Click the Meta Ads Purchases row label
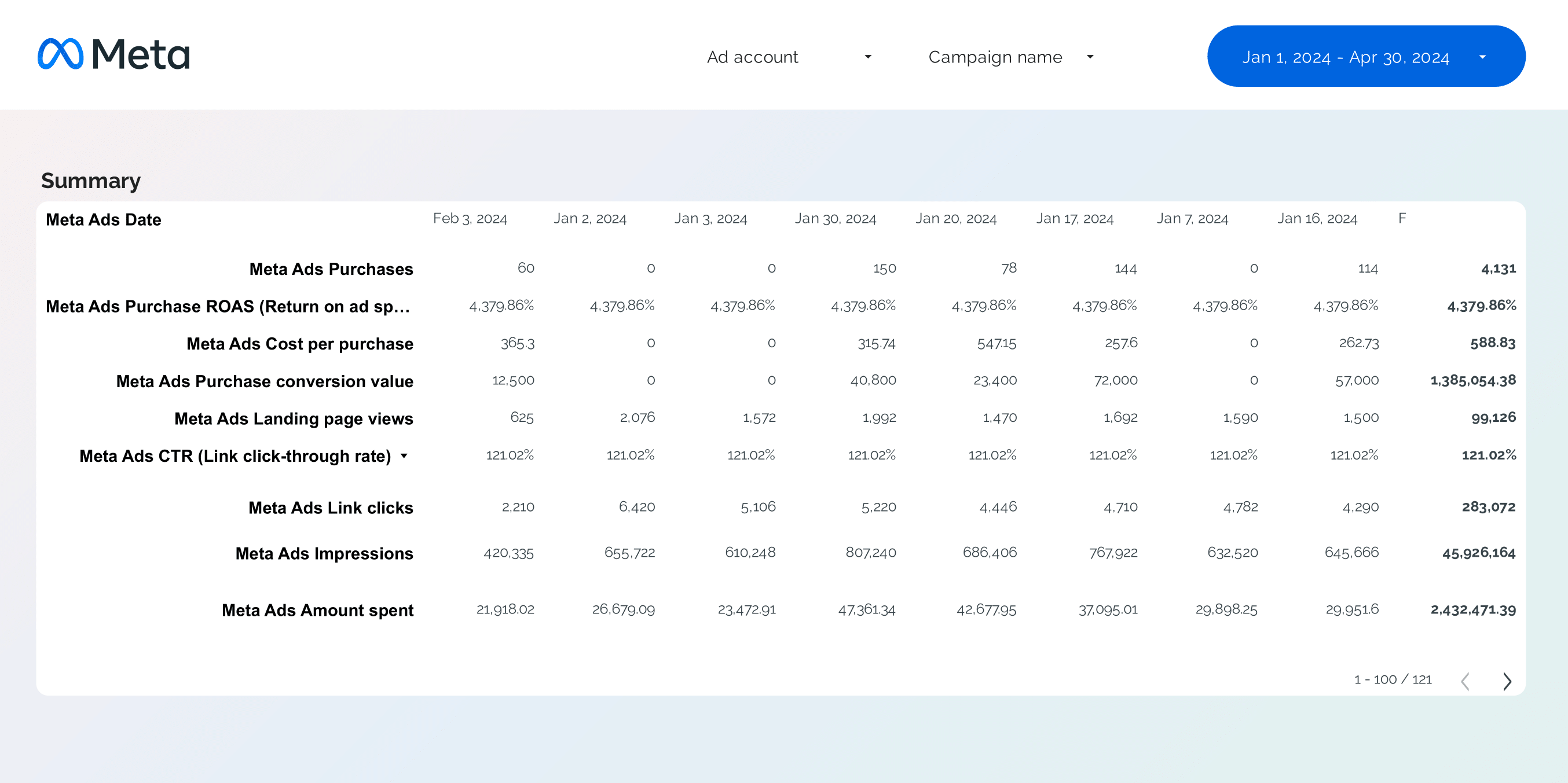The image size is (1568, 783). click(x=331, y=269)
